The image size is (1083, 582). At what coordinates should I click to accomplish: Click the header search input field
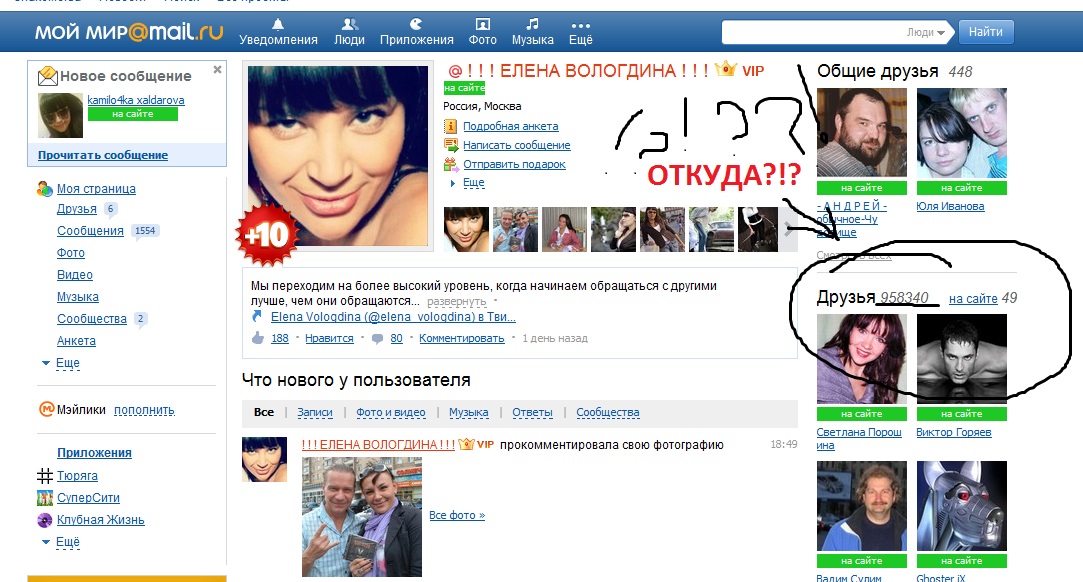pos(814,32)
